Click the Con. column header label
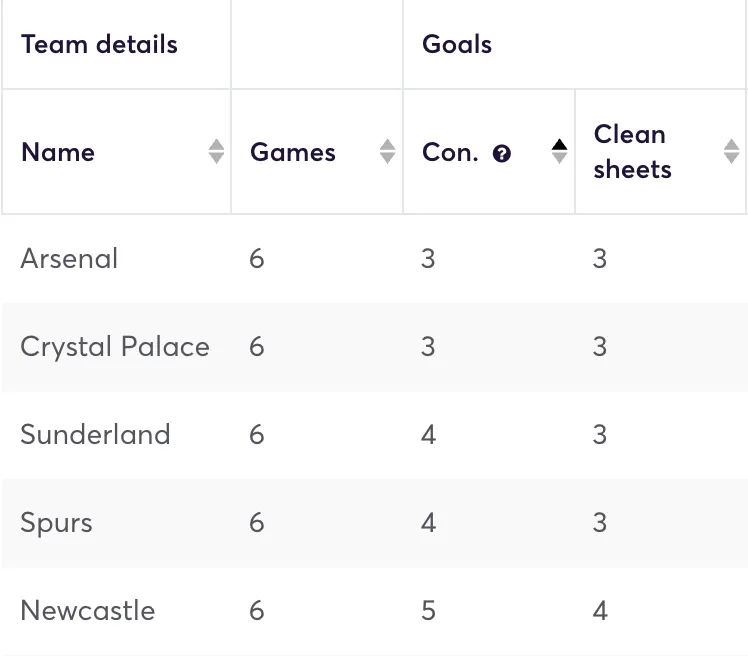Image resolution: width=748 pixels, height=656 pixels. pyautogui.click(x=450, y=152)
